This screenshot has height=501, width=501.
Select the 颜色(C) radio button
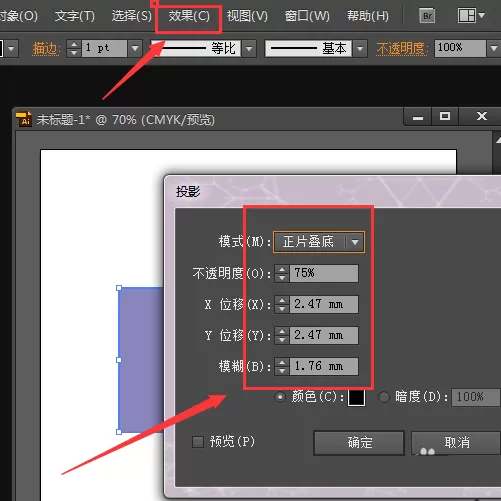click(280, 397)
